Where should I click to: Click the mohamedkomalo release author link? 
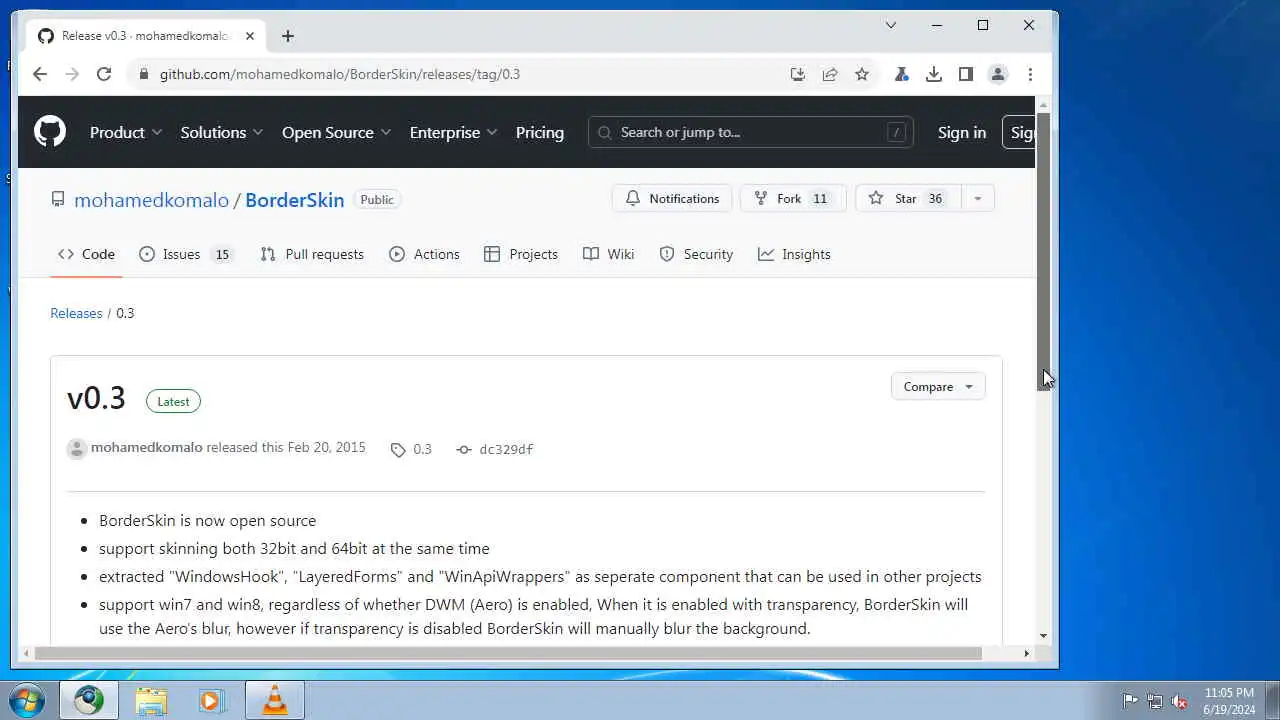(x=147, y=448)
